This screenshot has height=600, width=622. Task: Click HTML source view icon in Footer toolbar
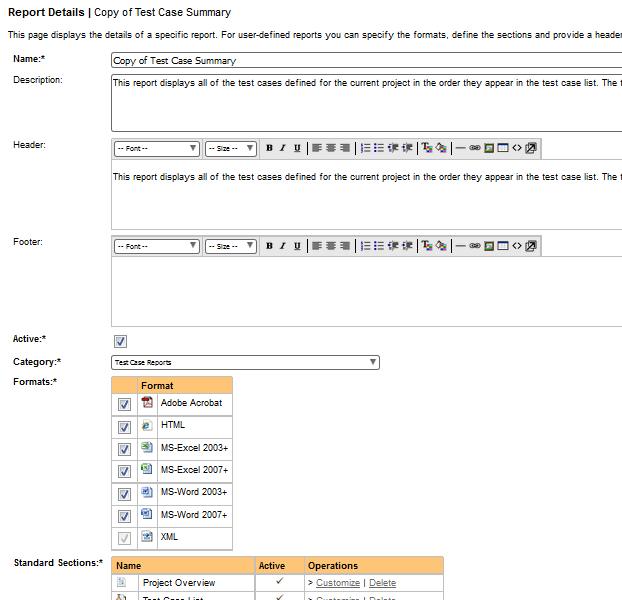pyautogui.click(x=517, y=246)
